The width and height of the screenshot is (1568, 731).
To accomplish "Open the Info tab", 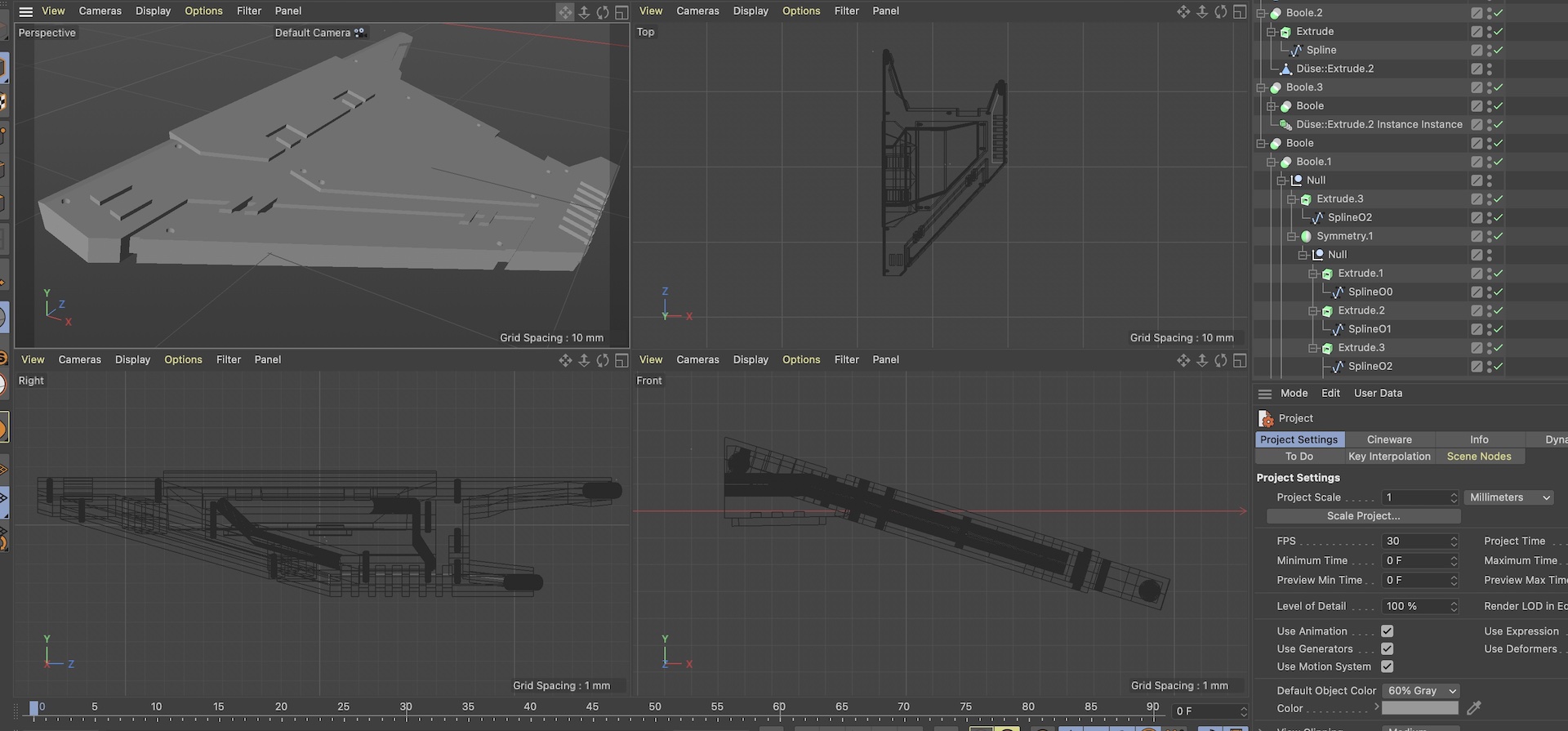I will [1479, 439].
